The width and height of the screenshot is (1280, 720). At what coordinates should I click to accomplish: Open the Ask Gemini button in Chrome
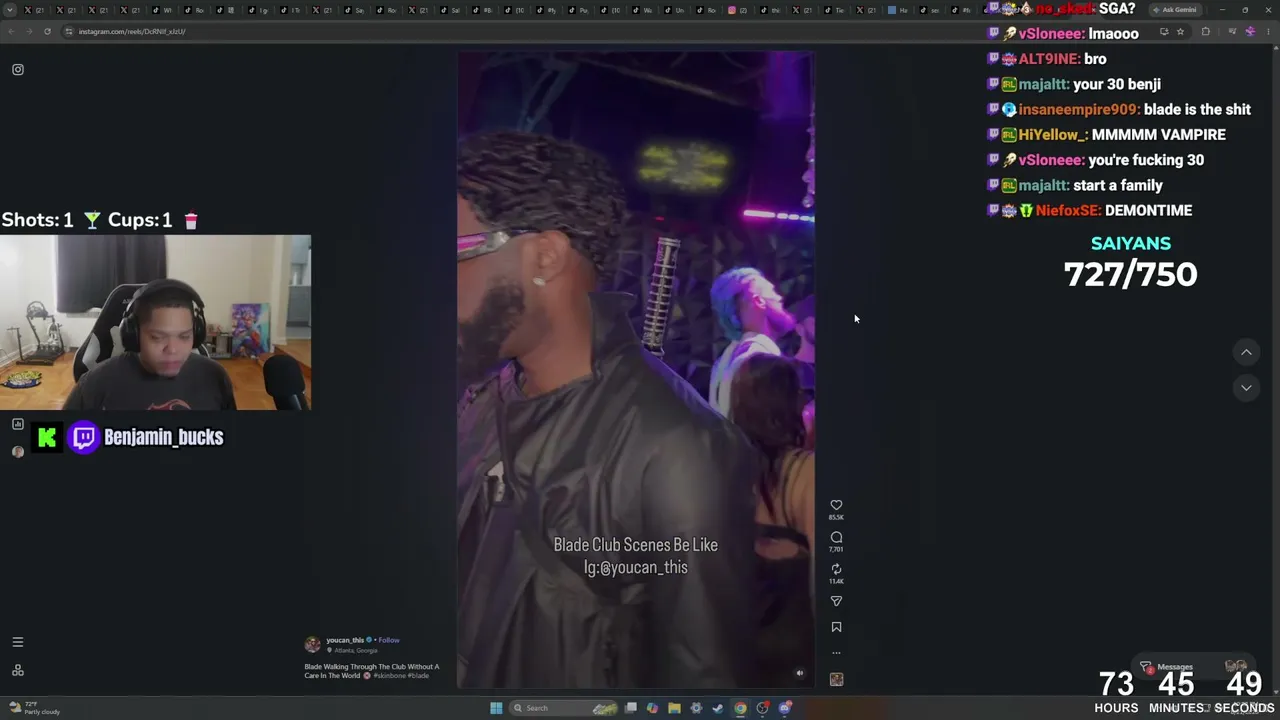(1176, 10)
